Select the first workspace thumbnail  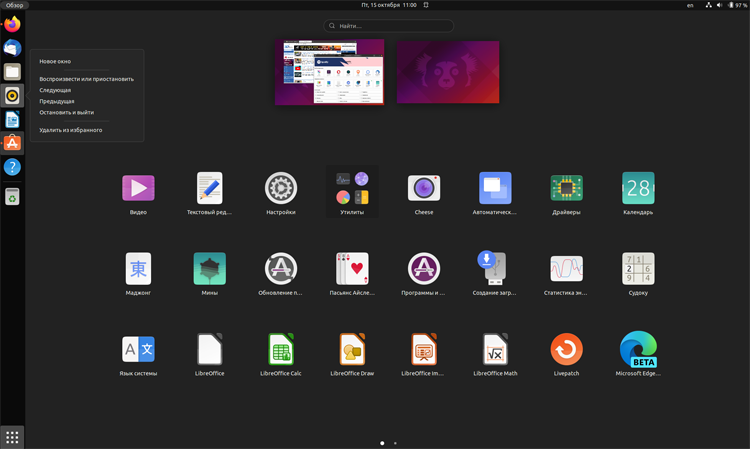coord(330,72)
